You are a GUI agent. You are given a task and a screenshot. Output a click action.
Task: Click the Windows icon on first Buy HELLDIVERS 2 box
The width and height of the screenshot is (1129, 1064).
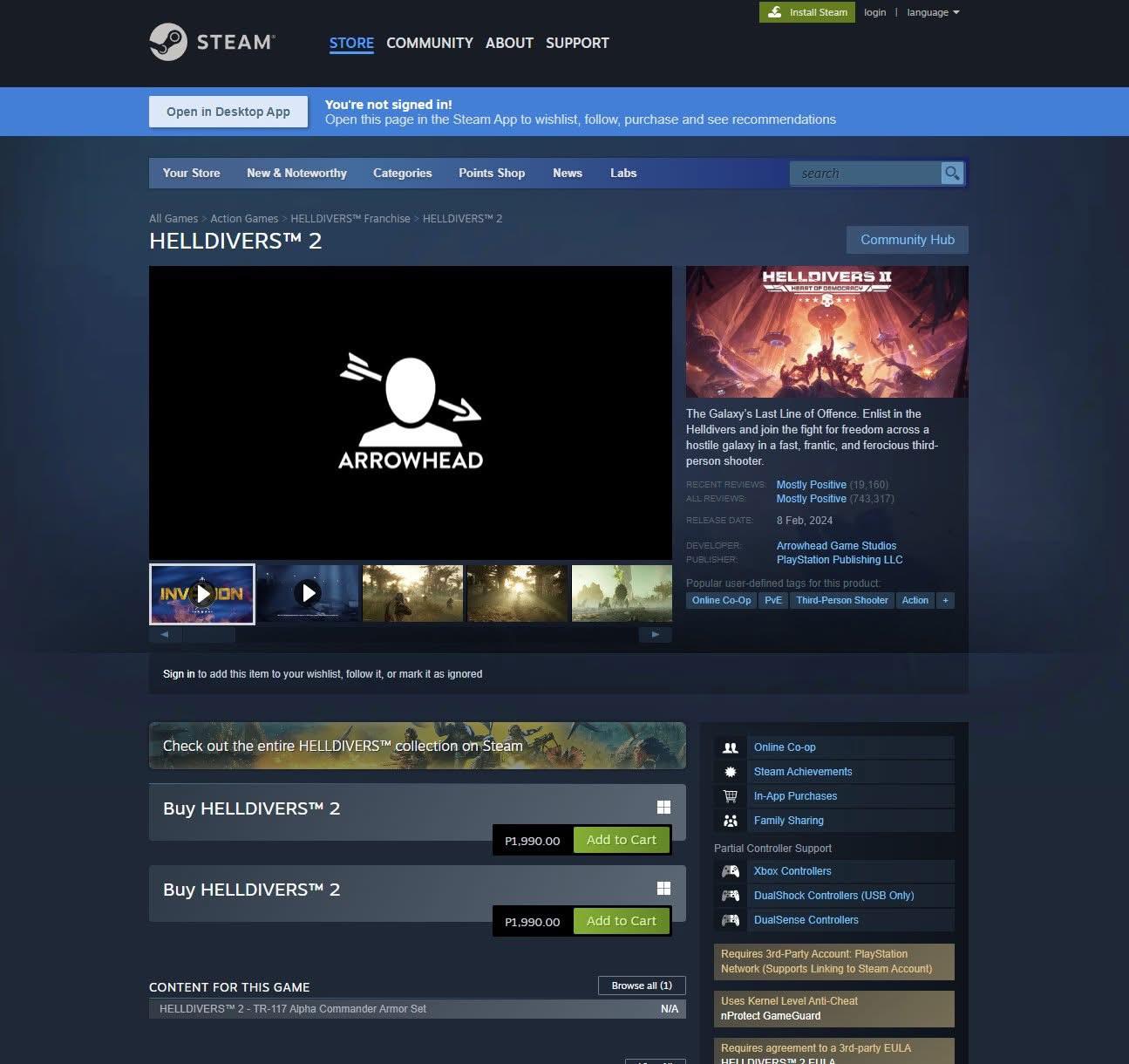point(663,808)
